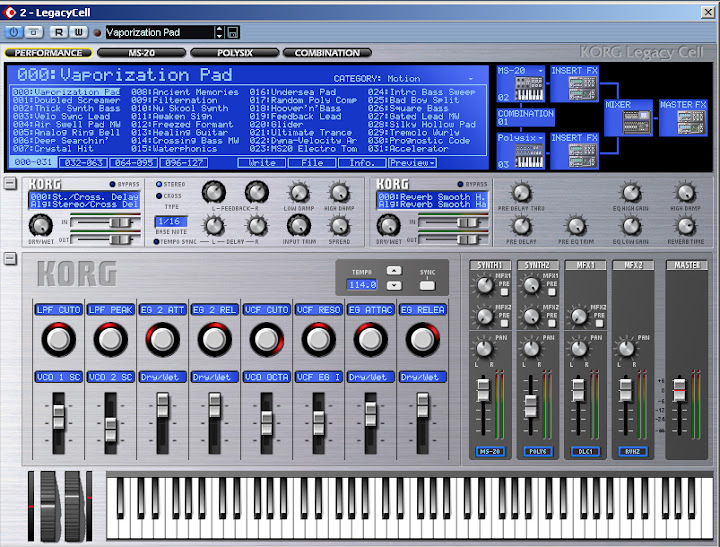
Task: Select program bank 032-063
Action: pyautogui.click(x=84, y=163)
